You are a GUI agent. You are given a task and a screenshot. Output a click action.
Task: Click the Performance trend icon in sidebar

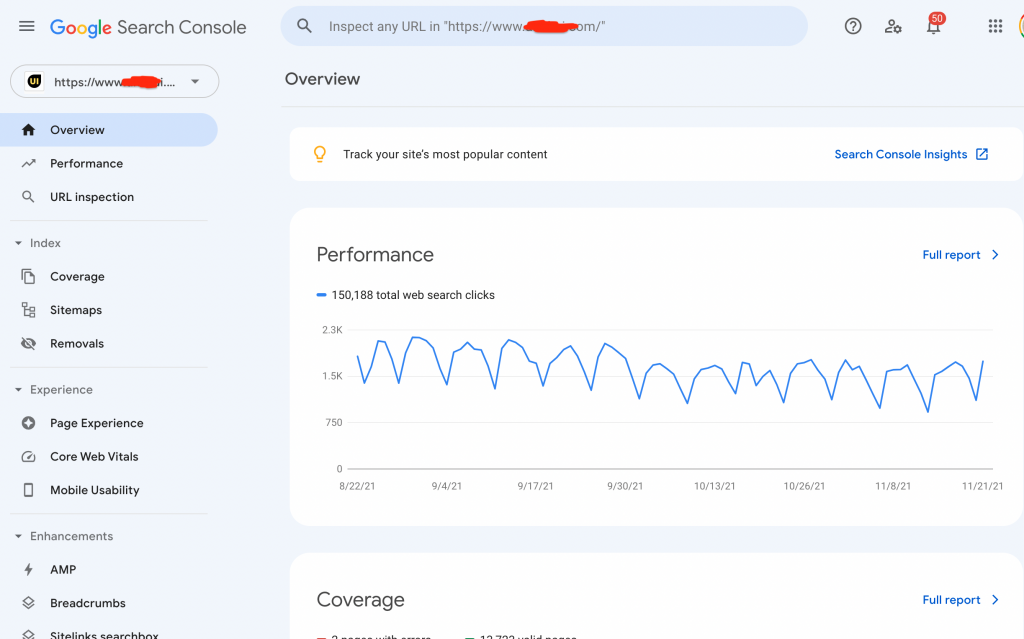(28, 163)
